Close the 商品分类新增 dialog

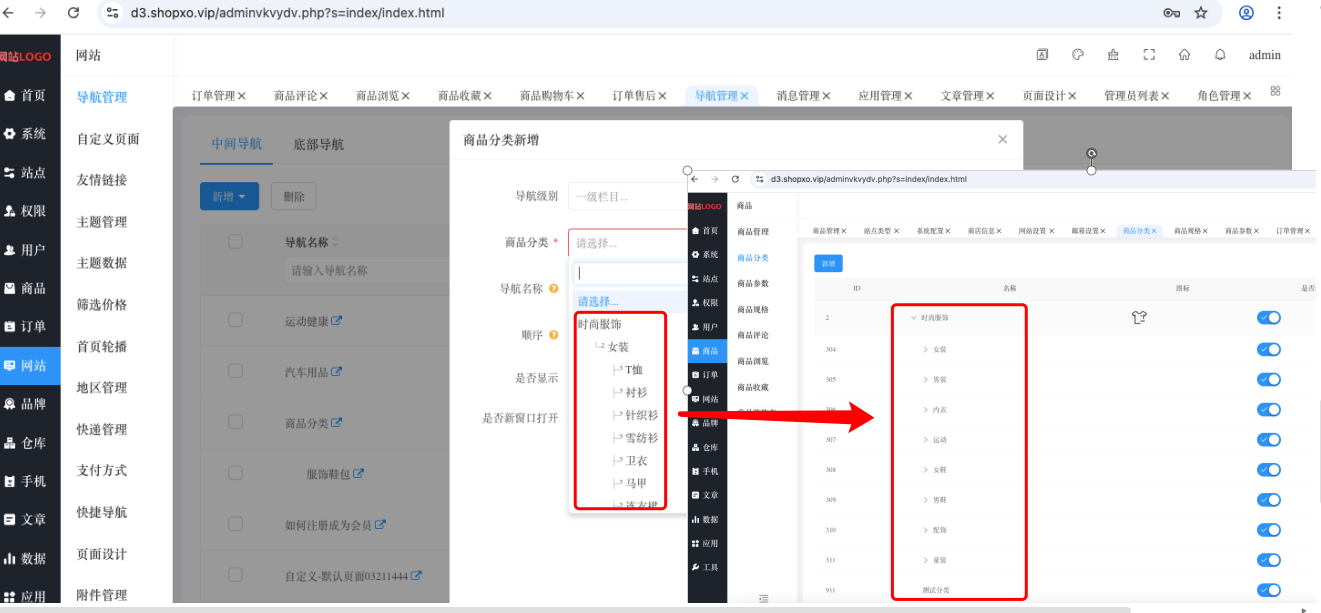(x=1003, y=140)
